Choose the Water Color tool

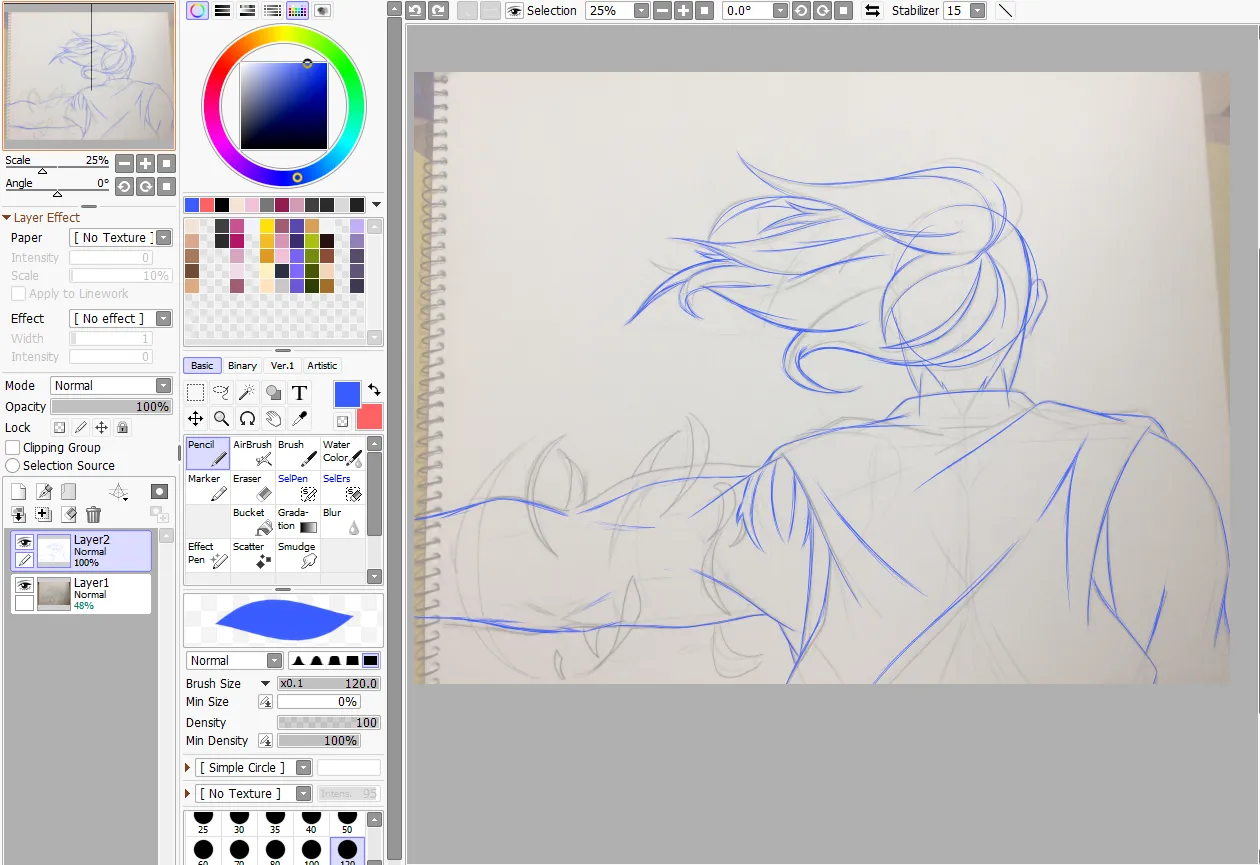coord(343,453)
